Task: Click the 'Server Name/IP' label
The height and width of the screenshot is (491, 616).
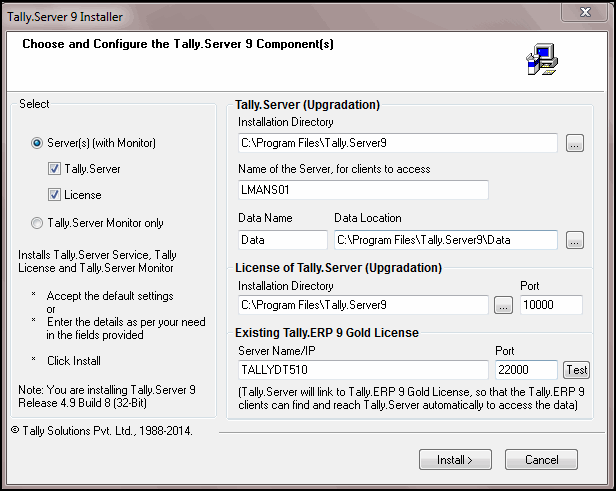Action: (277, 351)
